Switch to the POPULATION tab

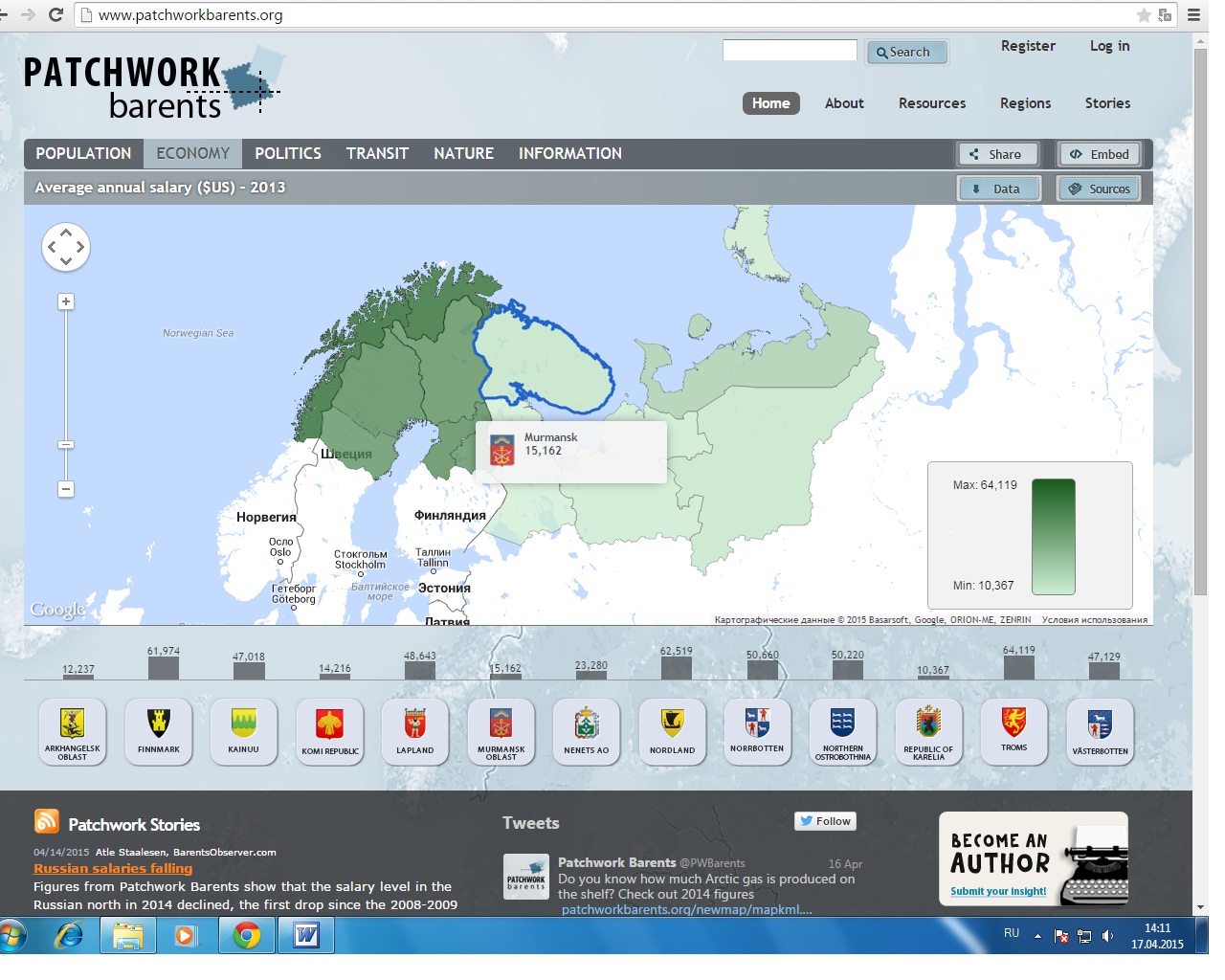click(83, 153)
